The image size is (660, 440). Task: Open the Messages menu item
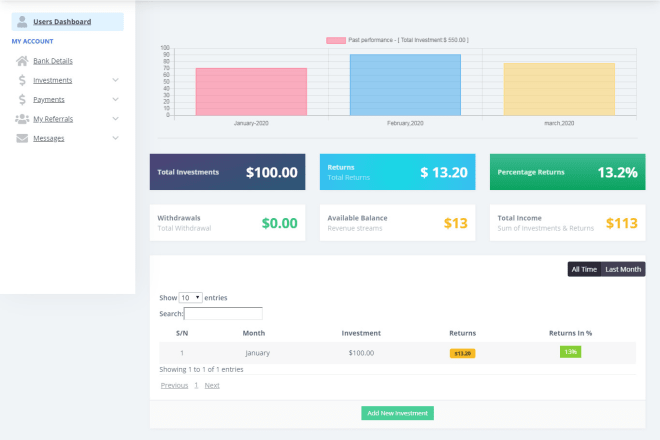point(49,138)
